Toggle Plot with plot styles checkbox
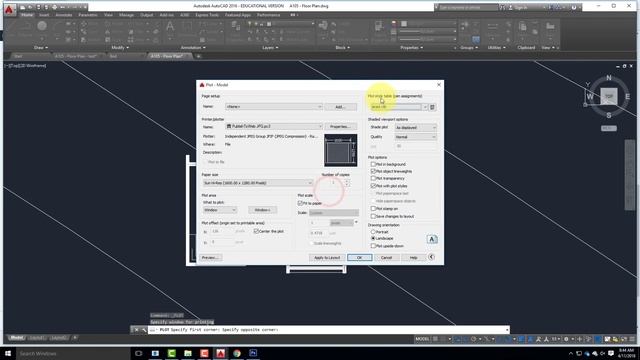Viewport: 640px width, 360px height. point(373,186)
